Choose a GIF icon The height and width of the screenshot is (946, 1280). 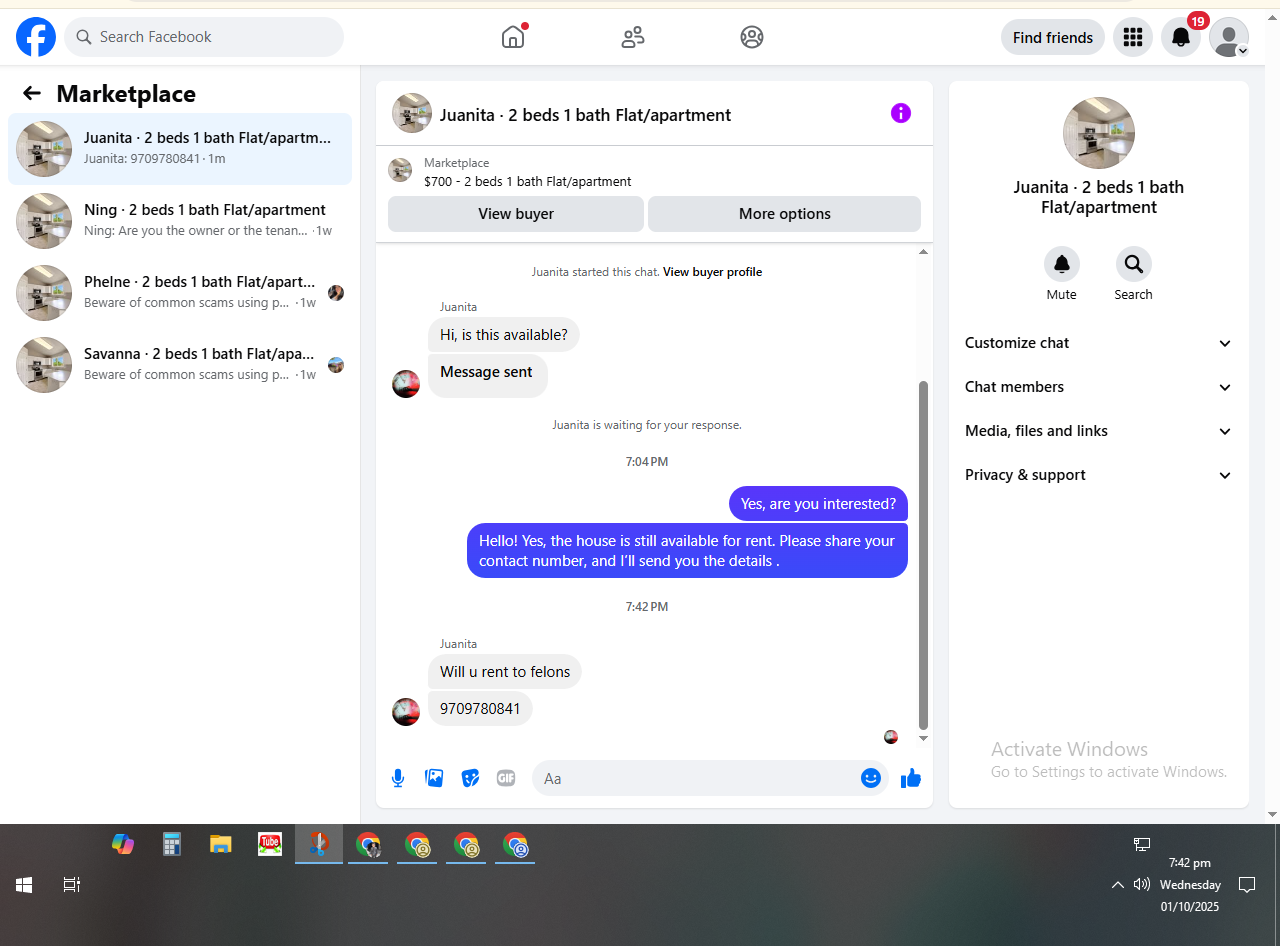coord(506,778)
